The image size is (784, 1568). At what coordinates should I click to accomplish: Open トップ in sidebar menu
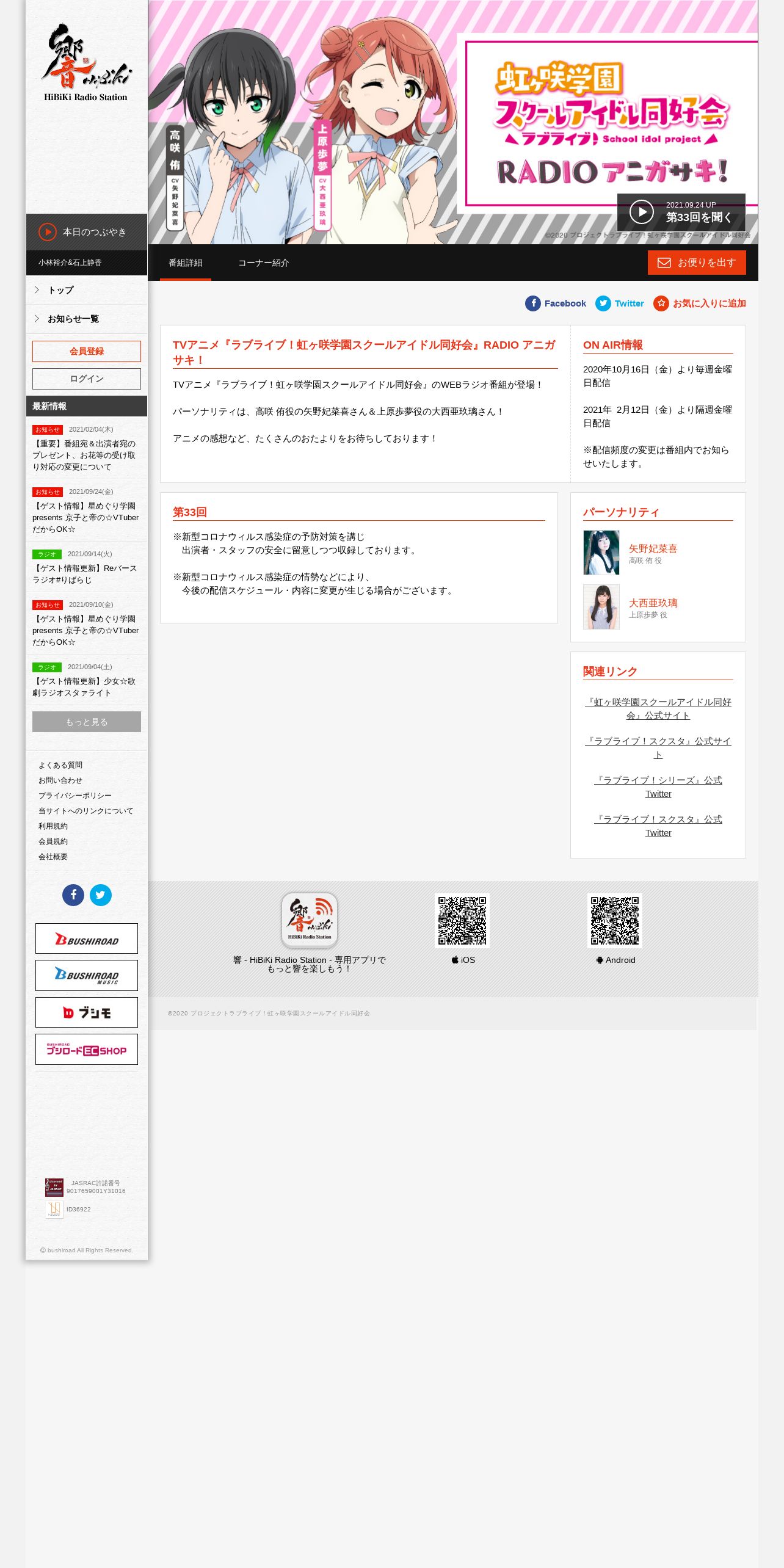[x=87, y=290]
